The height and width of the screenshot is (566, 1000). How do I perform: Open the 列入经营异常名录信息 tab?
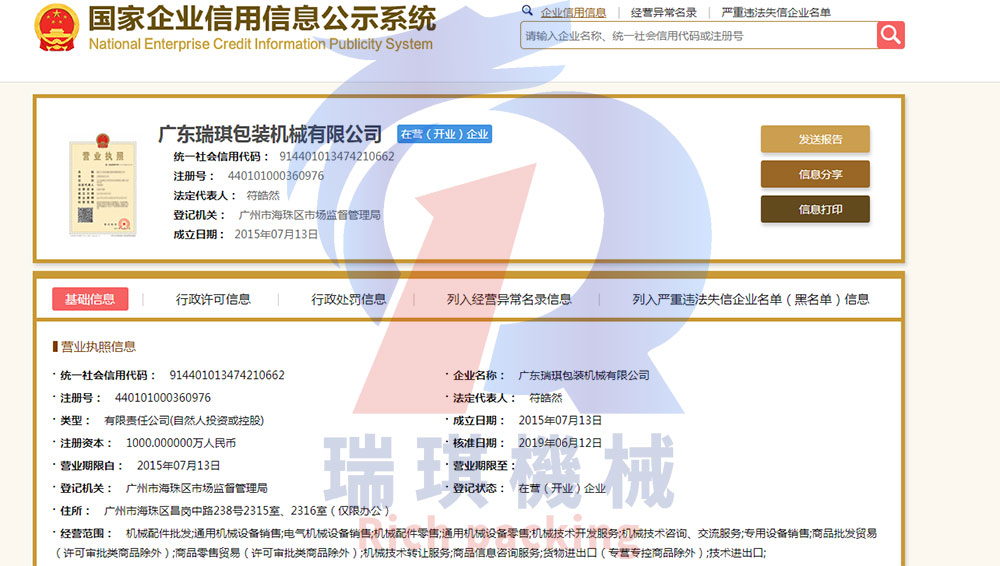(x=508, y=299)
